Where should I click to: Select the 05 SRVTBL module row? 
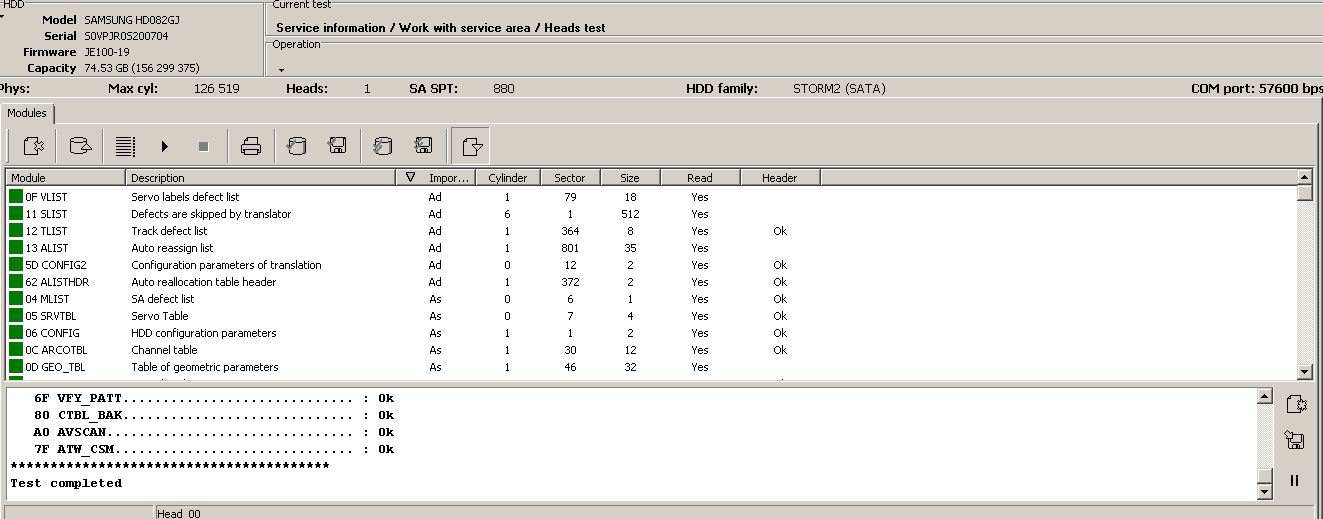click(x=651, y=316)
